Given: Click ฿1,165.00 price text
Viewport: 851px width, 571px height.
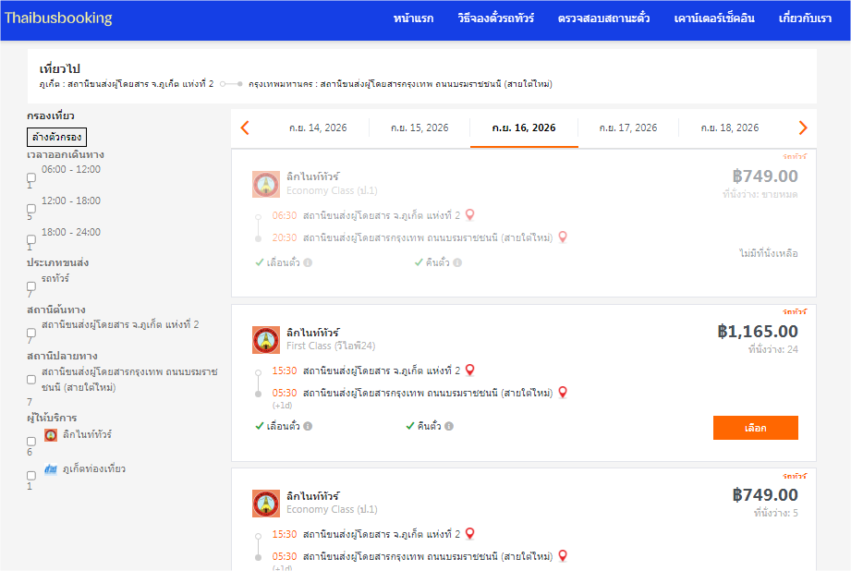Looking at the screenshot, I should [758, 331].
